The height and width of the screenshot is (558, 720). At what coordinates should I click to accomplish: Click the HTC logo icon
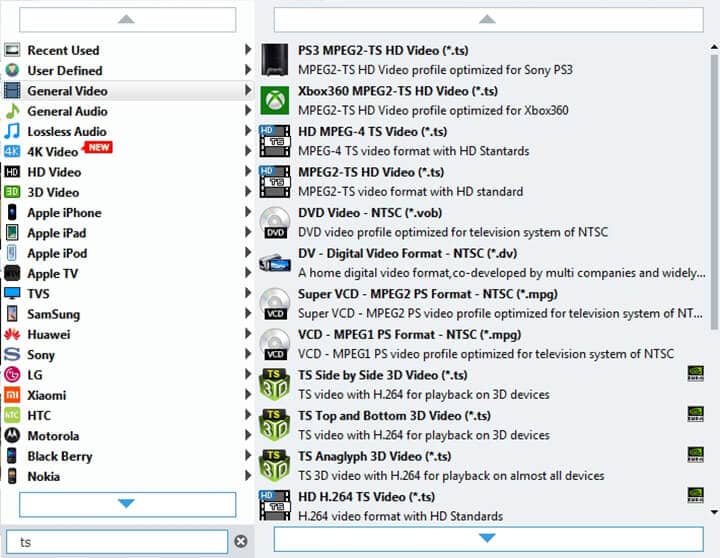[12, 415]
